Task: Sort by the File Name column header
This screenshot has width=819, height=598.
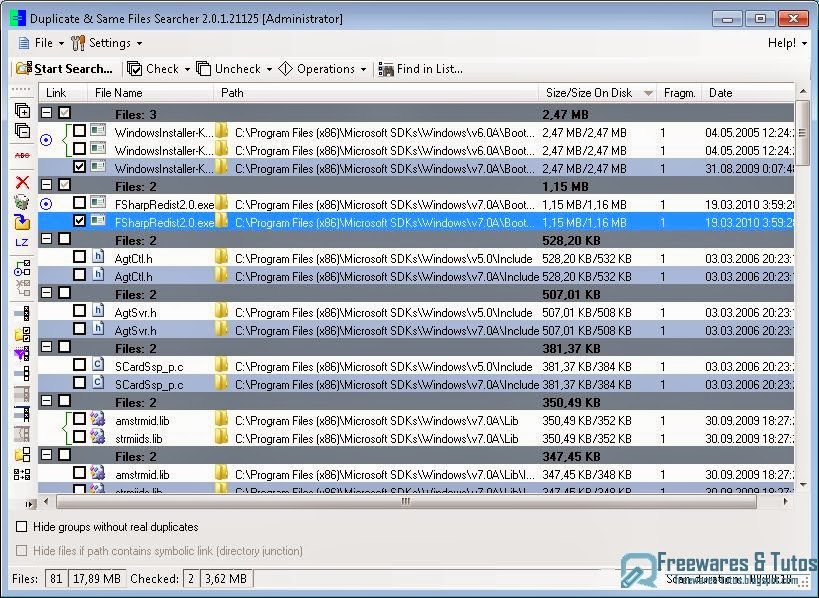Action: pos(151,93)
